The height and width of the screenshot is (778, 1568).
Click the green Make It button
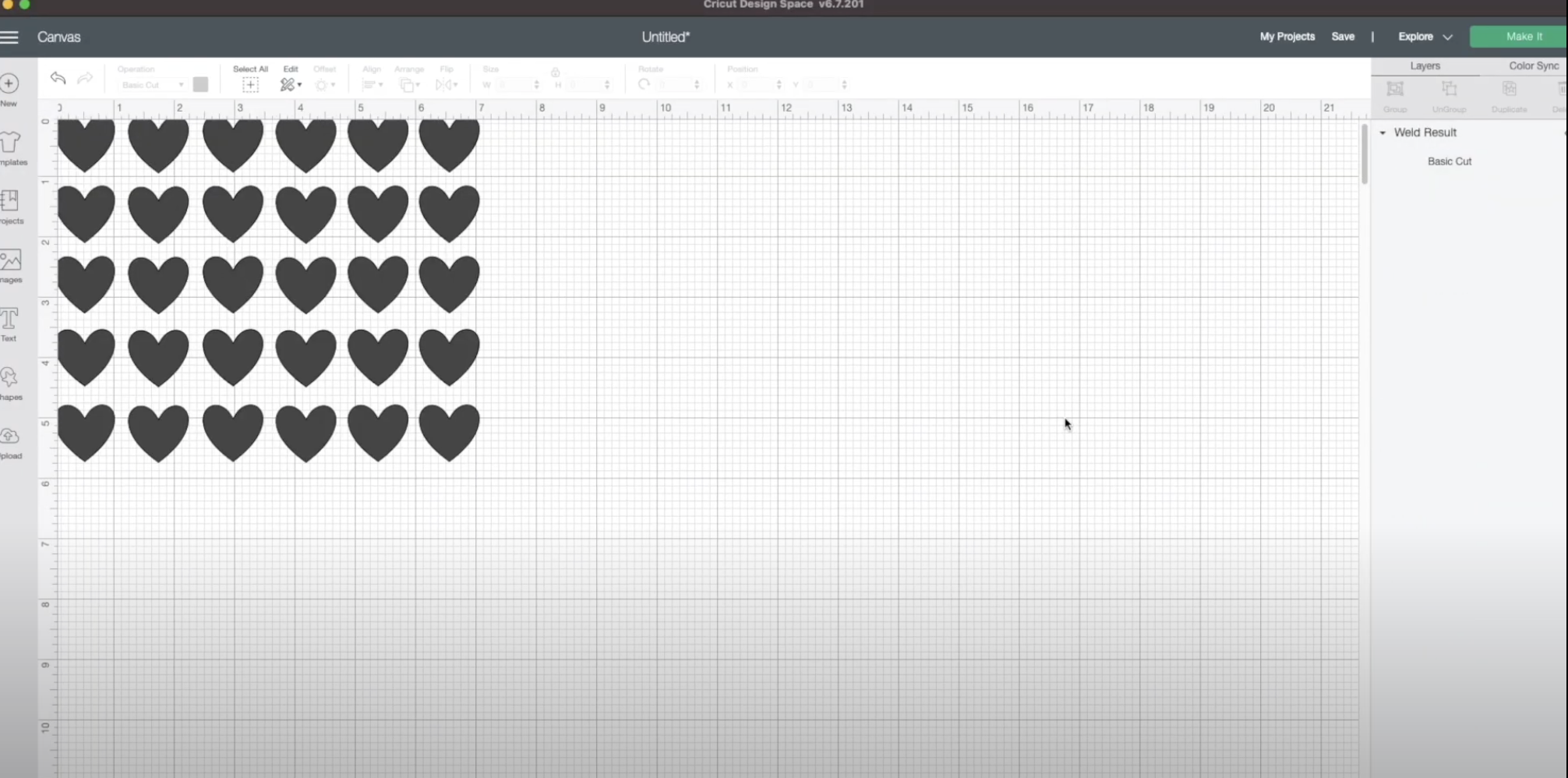pos(1519,37)
